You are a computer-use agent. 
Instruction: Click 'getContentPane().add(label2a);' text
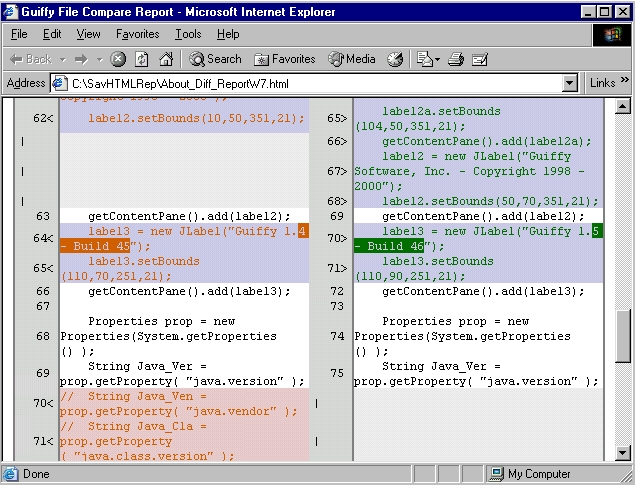tap(487, 141)
